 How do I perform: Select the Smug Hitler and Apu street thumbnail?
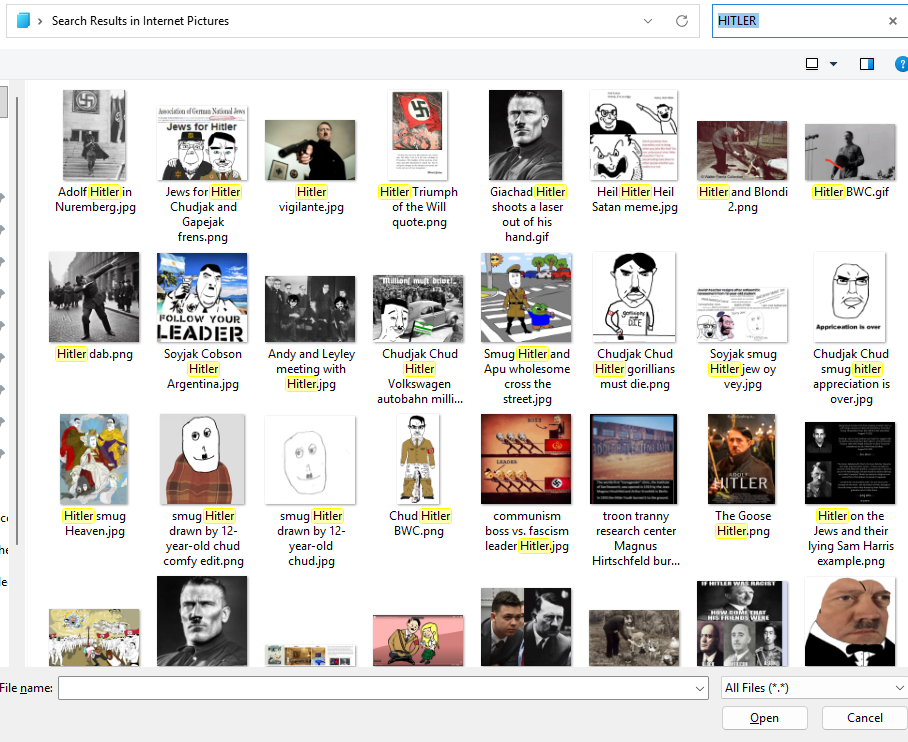click(526, 297)
